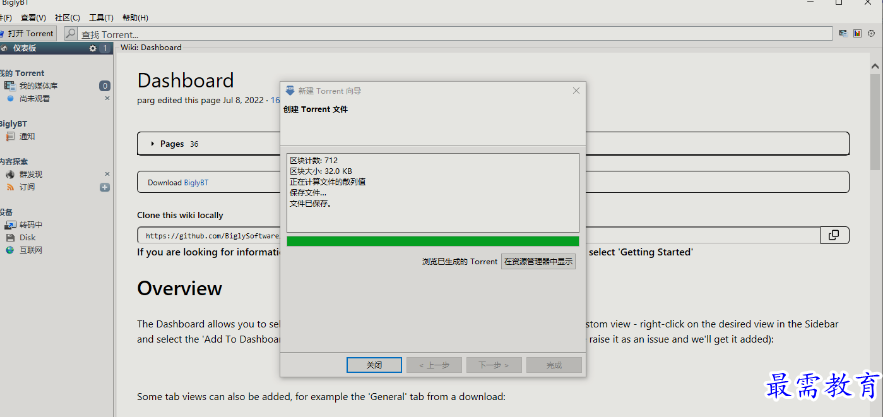Click the 文件已保存 log line
The width and height of the screenshot is (888, 417).
point(310,203)
